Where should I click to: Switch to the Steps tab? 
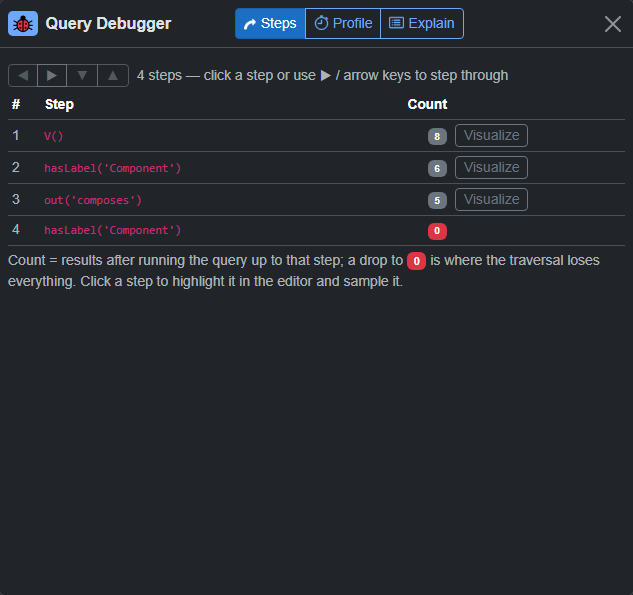coord(270,23)
